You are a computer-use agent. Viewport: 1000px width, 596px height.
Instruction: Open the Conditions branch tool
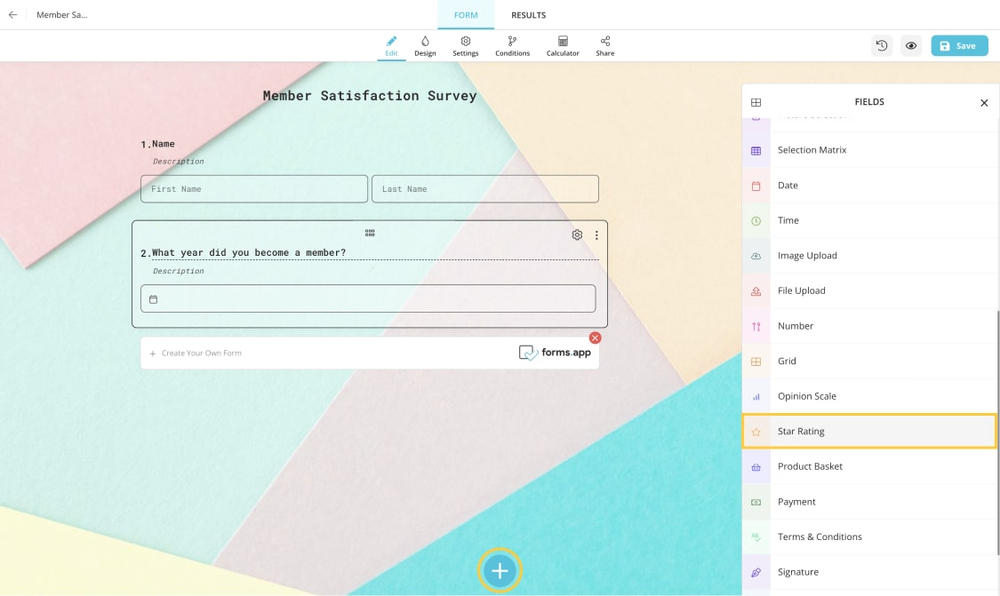point(512,46)
